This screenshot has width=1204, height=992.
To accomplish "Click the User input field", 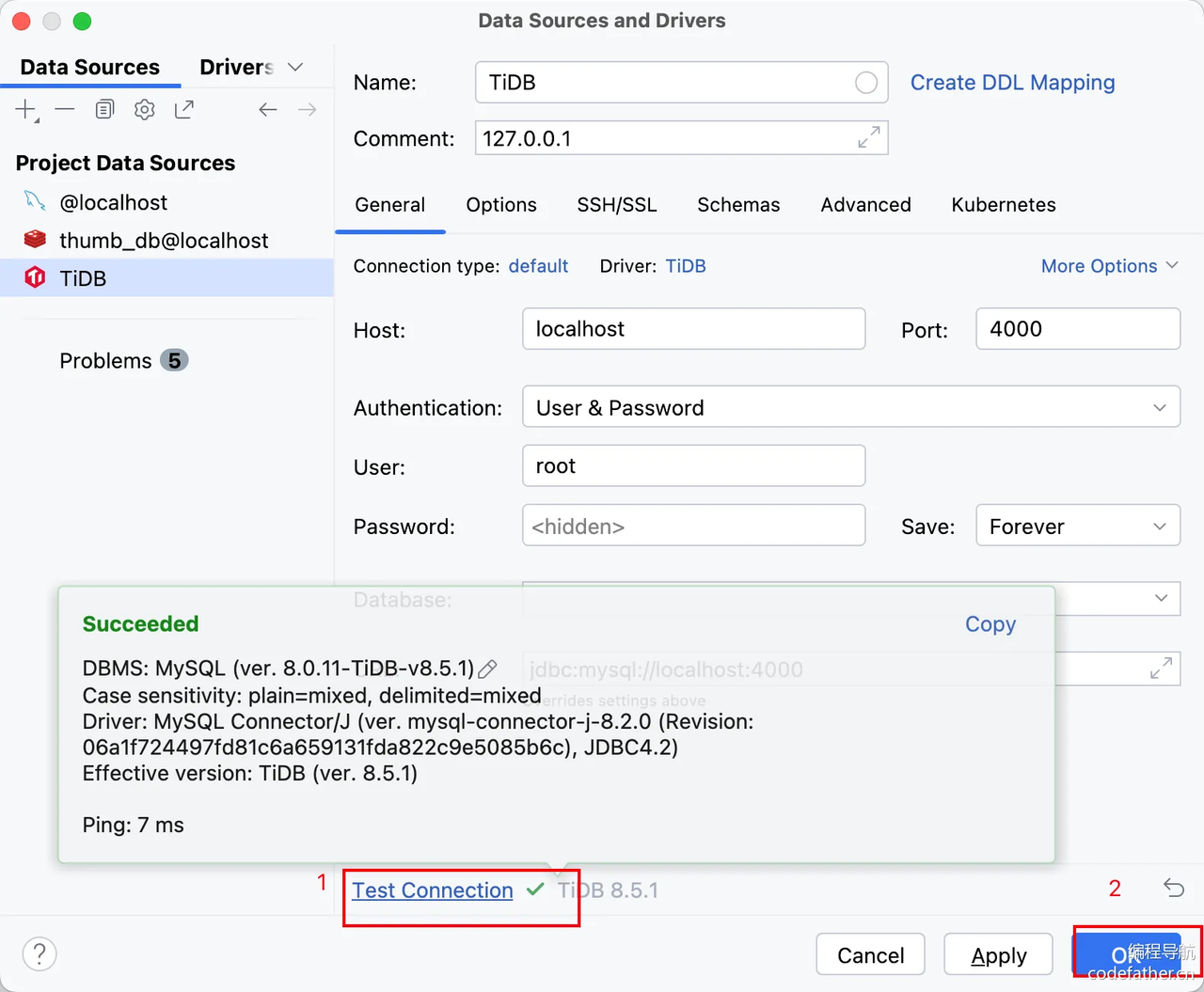I will (x=694, y=465).
